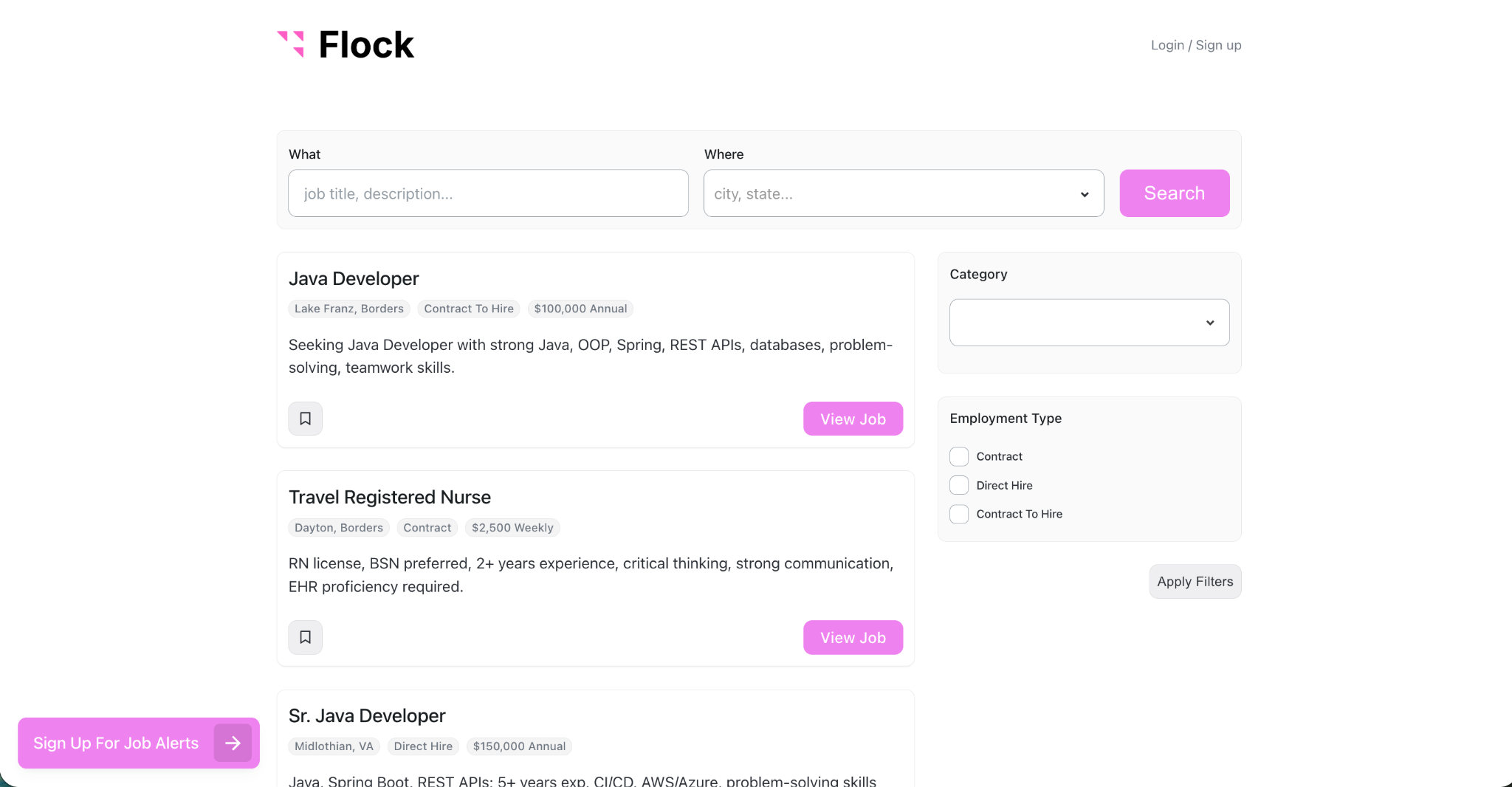Check the Direct Hire filter

[959, 485]
